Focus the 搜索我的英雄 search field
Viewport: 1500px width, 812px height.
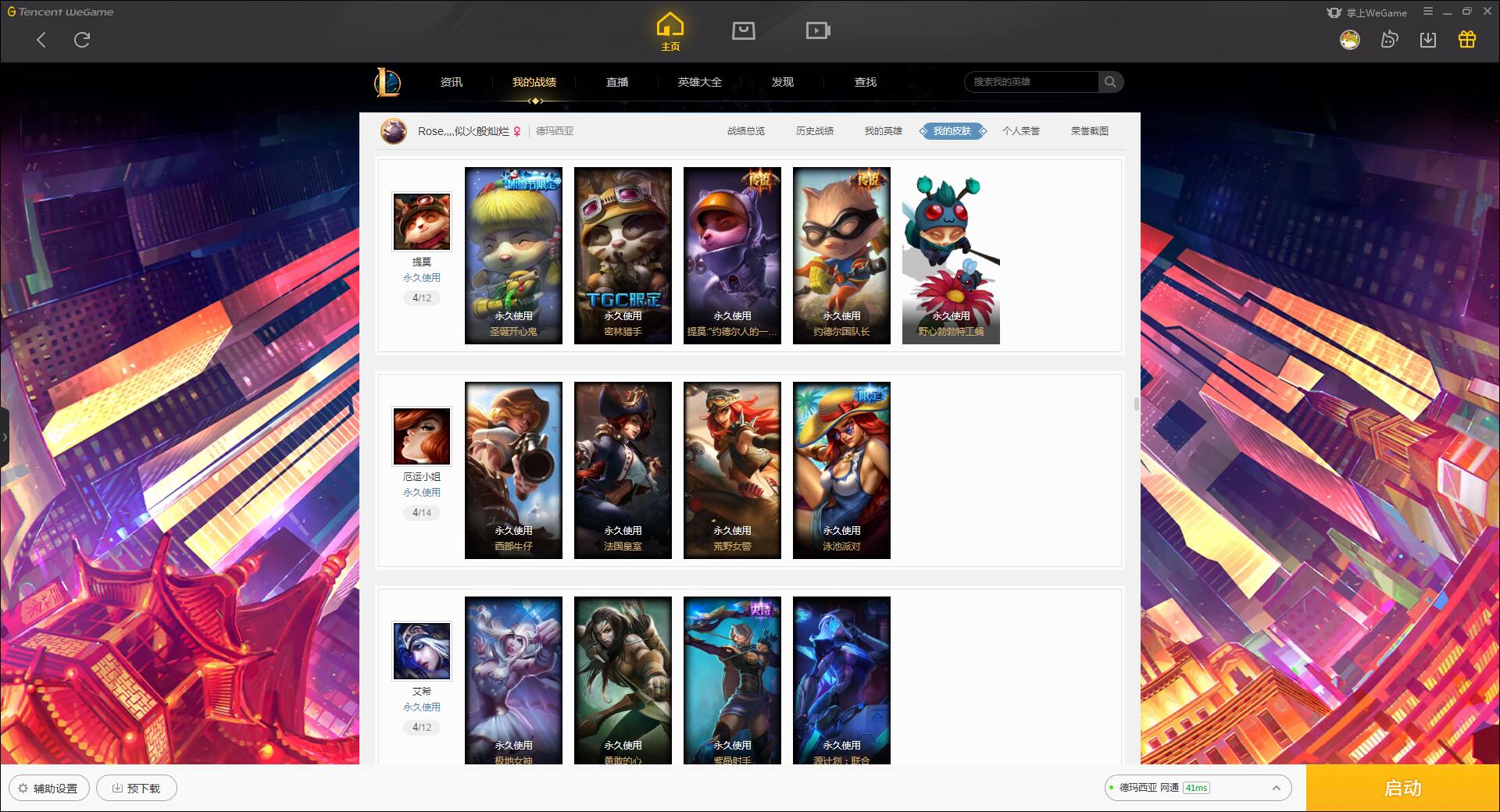(1032, 82)
